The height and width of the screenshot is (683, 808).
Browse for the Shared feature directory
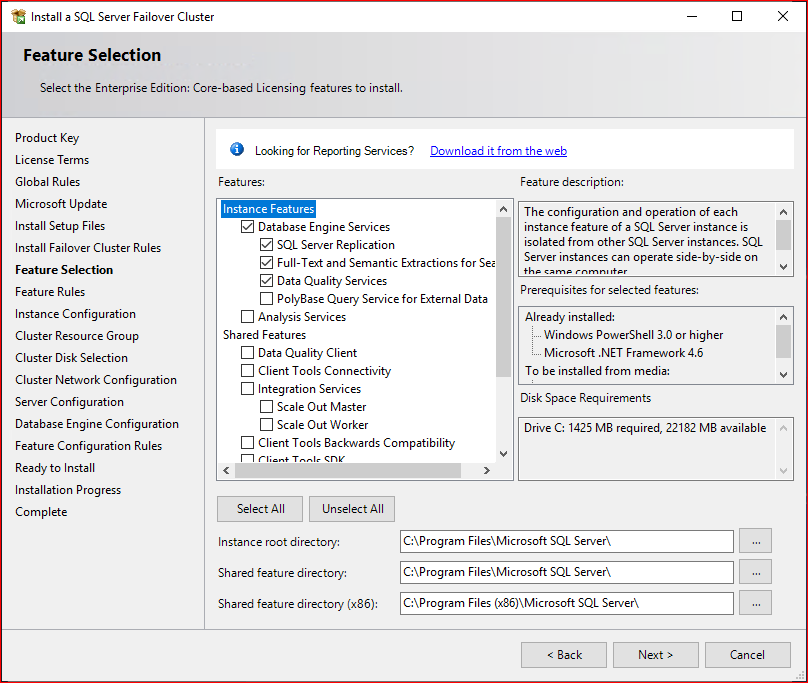point(755,572)
